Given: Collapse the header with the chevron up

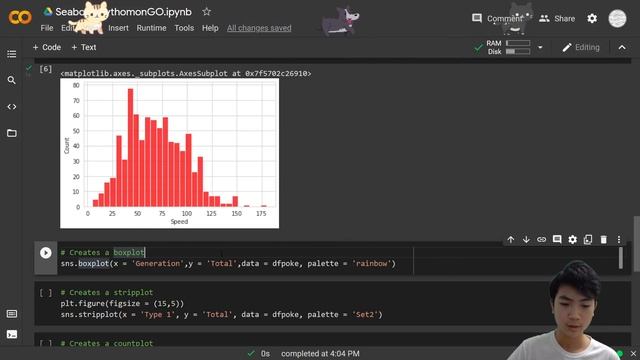Looking at the screenshot, I should pos(622,47).
